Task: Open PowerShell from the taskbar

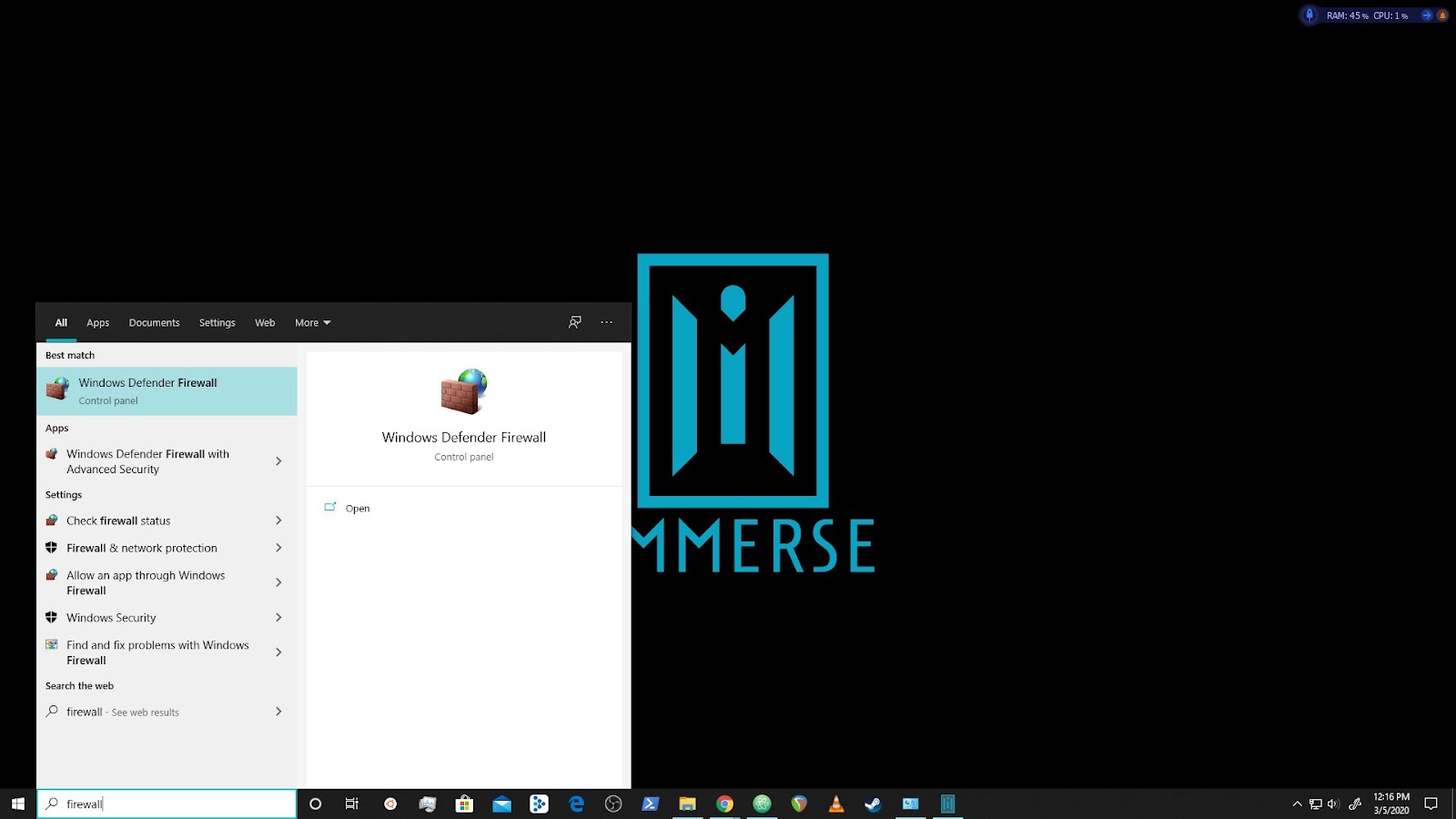Action: pos(651,804)
